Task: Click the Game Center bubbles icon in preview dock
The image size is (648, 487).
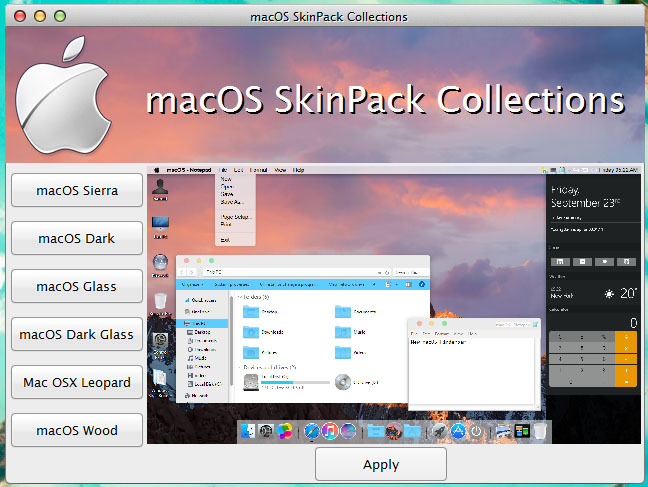Action: [284, 431]
